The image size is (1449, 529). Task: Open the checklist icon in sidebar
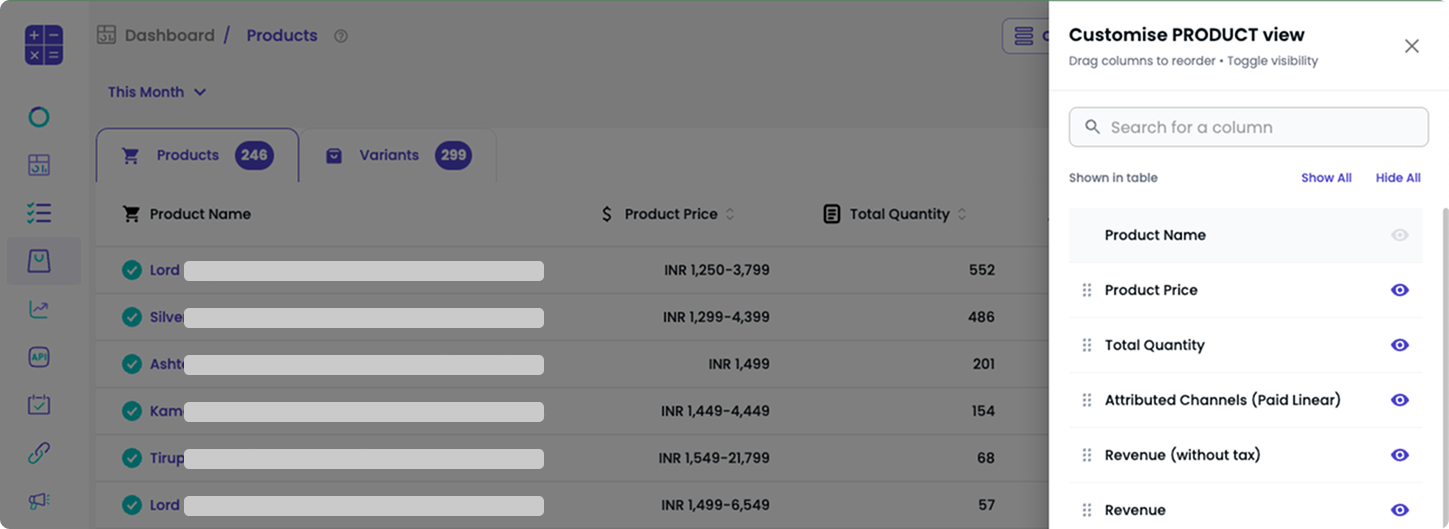coord(39,213)
